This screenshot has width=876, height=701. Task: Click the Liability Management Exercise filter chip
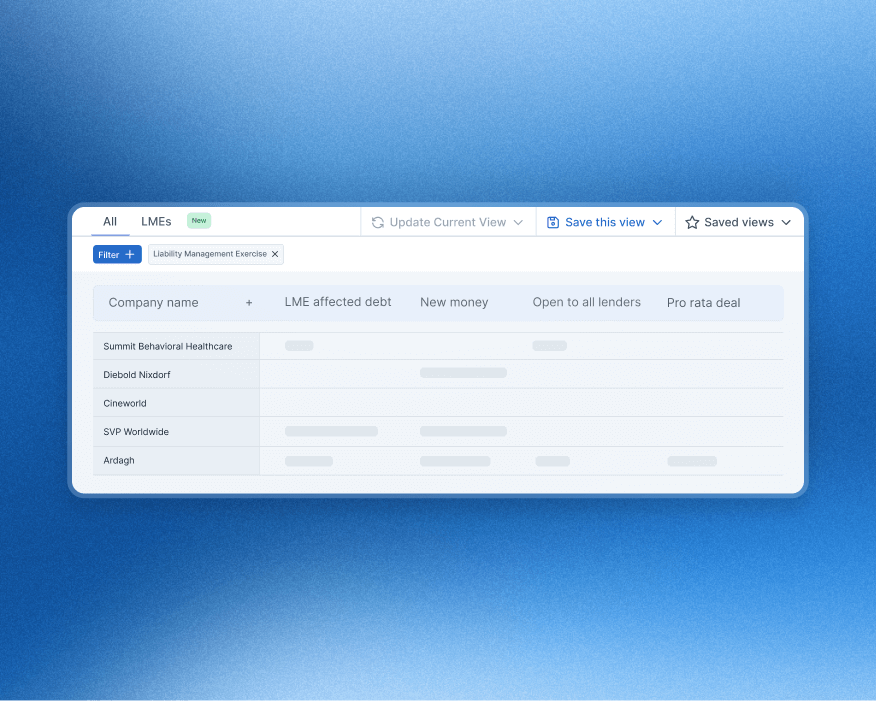tap(216, 254)
